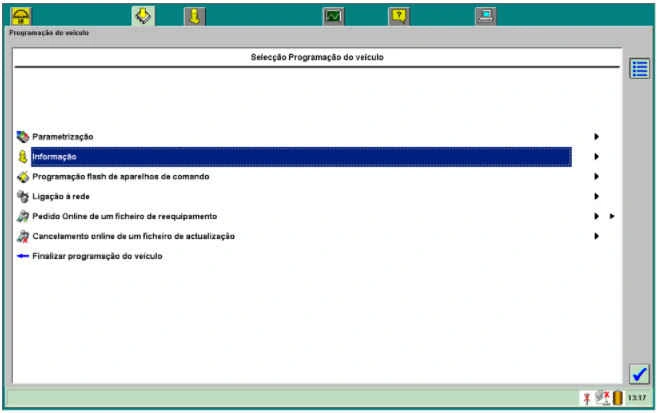Screen dimensions: 659x413
Task: Expand arrow for Programação flash de aparelhos
Action: click(597, 176)
